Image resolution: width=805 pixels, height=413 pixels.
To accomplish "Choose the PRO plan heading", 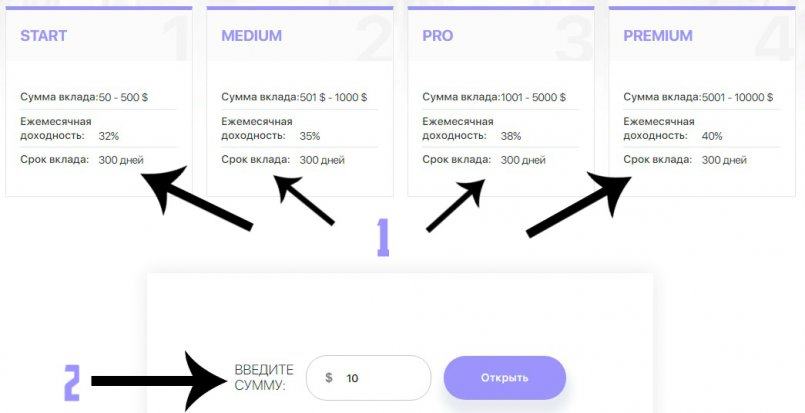I will [437, 35].
